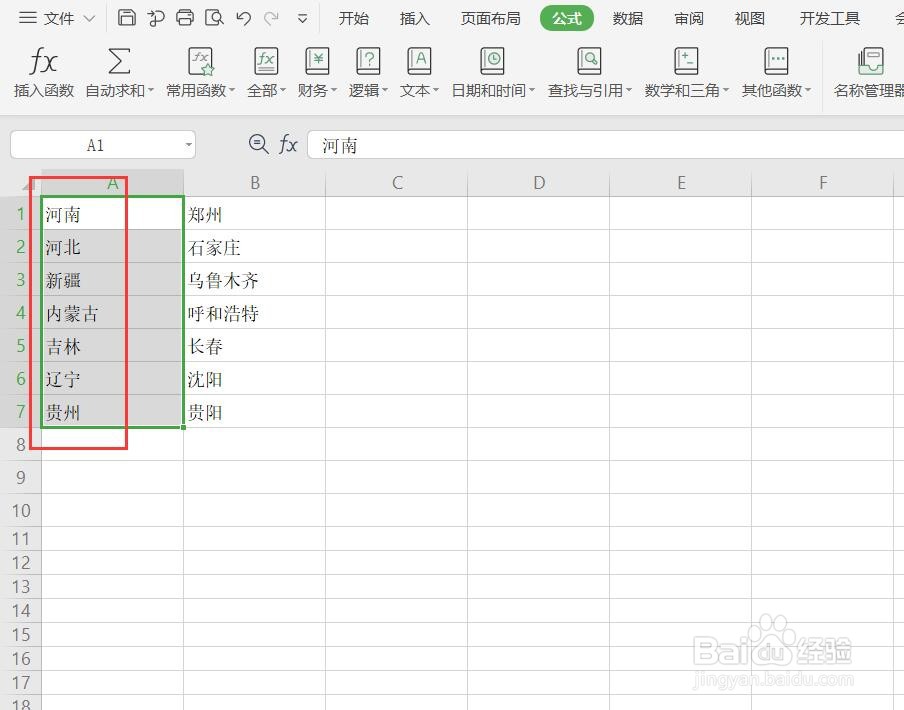The height and width of the screenshot is (710, 904).
Task: Click the fx button beside the formula bar
Action: 289,144
